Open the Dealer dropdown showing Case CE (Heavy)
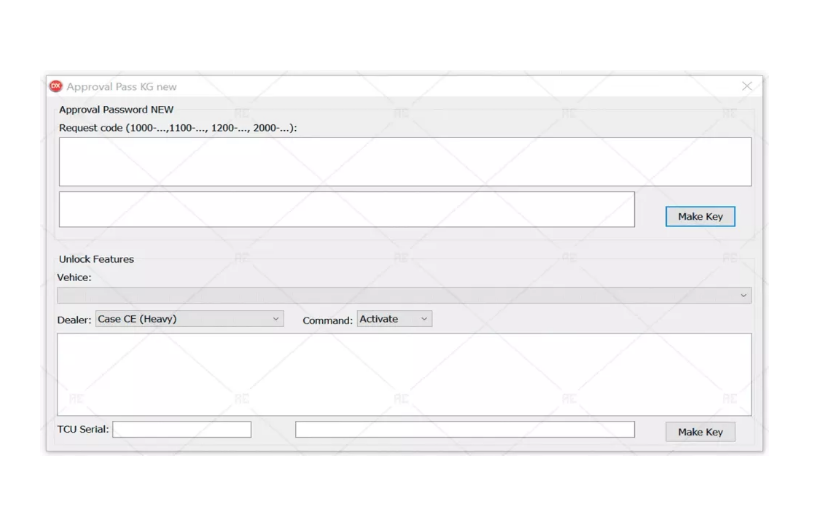Screen dimensions: 824x515 [189, 319]
